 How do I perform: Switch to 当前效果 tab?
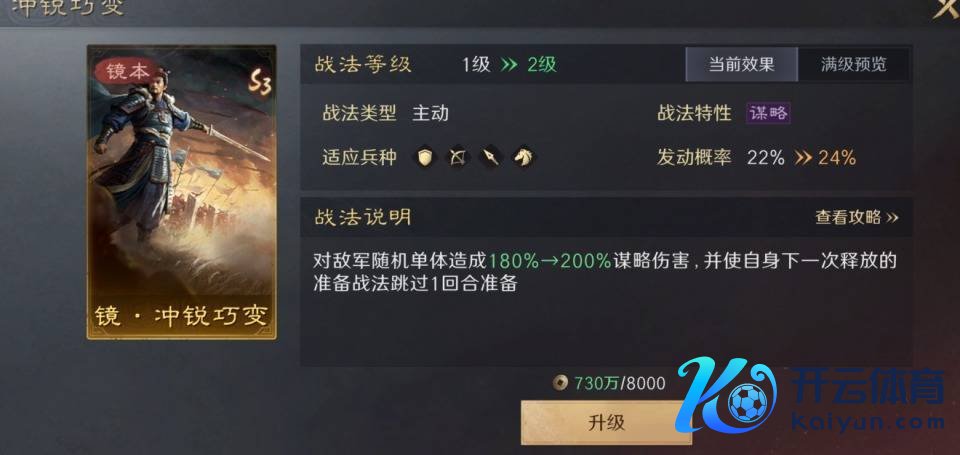[x=741, y=64]
